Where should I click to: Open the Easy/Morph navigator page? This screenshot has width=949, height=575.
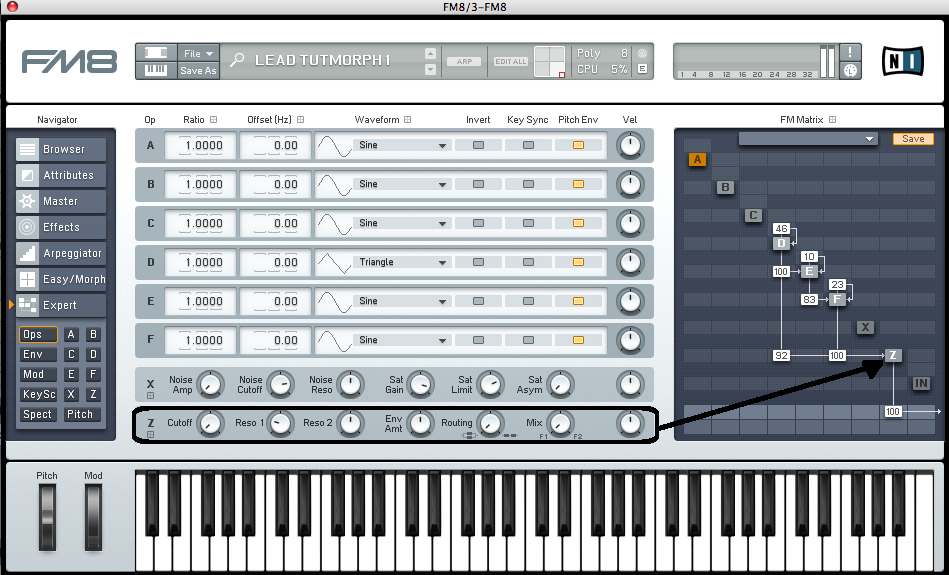tap(61, 279)
